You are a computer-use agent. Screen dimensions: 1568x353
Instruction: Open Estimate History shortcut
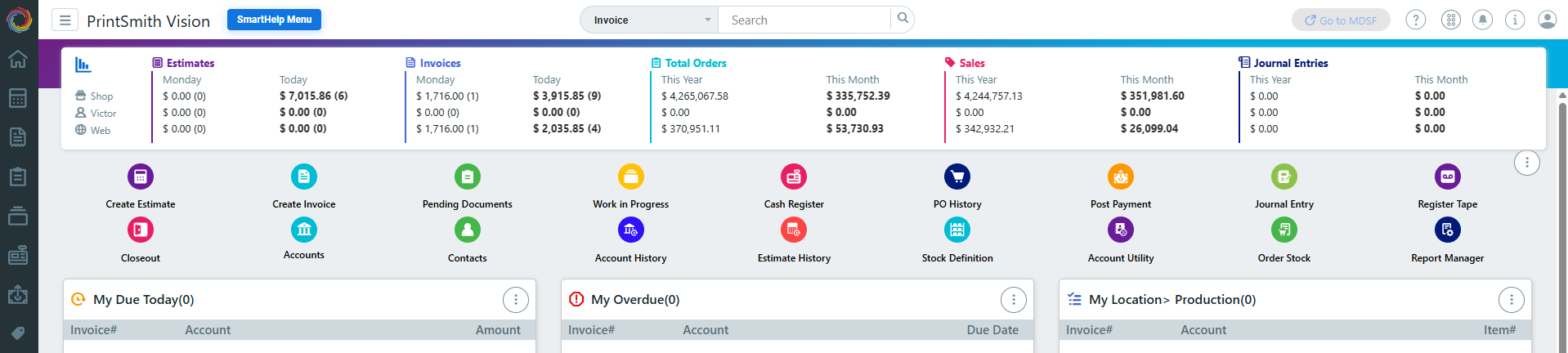click(x=794, y=240)
